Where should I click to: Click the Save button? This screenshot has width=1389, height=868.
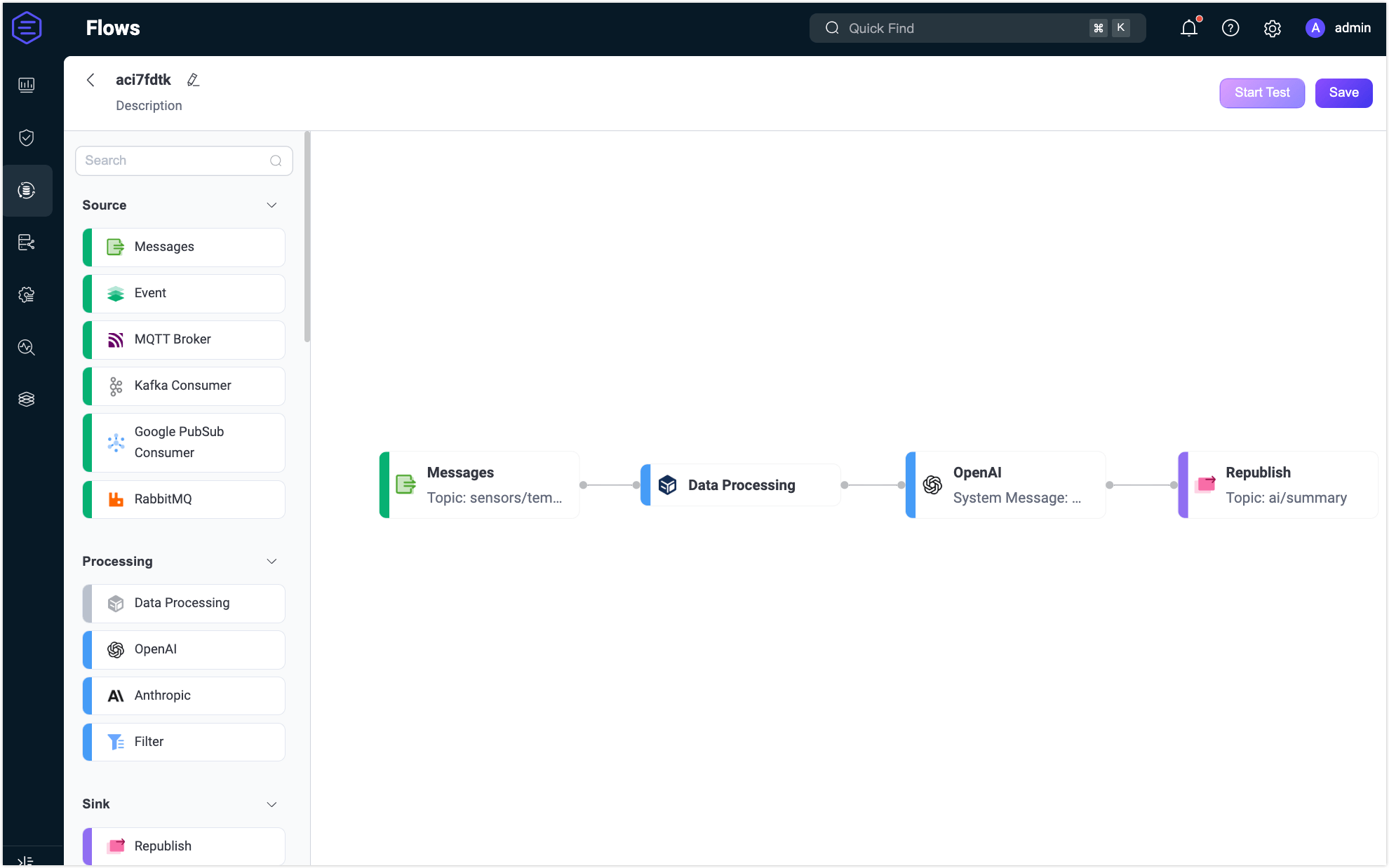click(1343, 93)
